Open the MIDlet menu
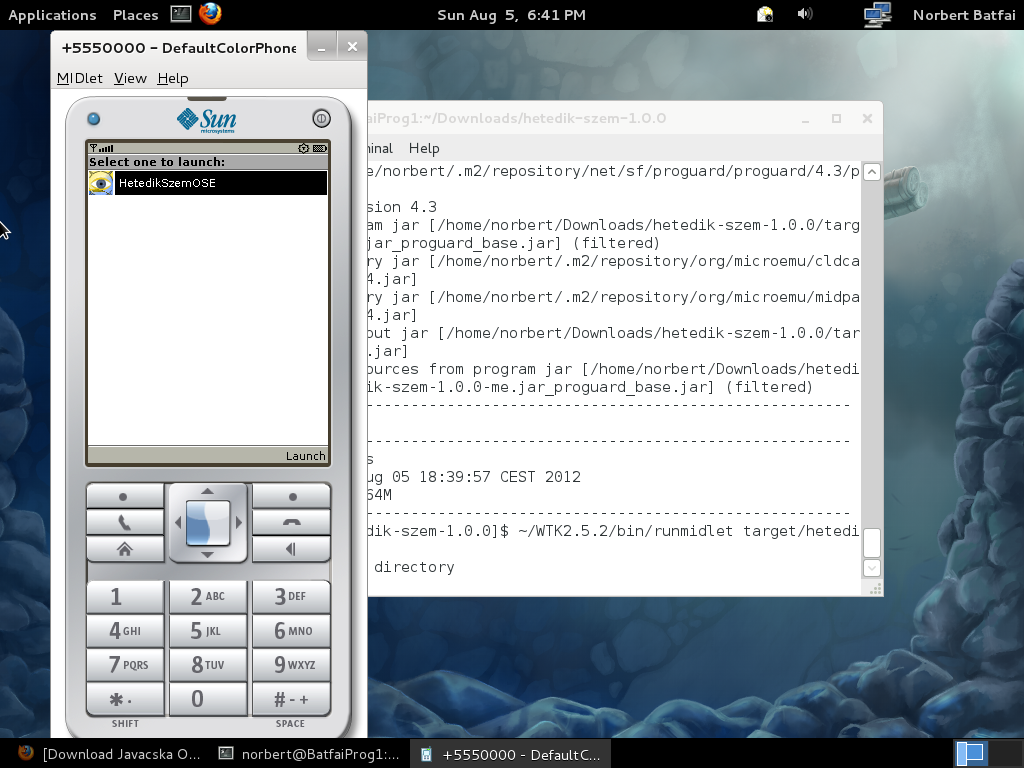 click(x=80, y=78)
